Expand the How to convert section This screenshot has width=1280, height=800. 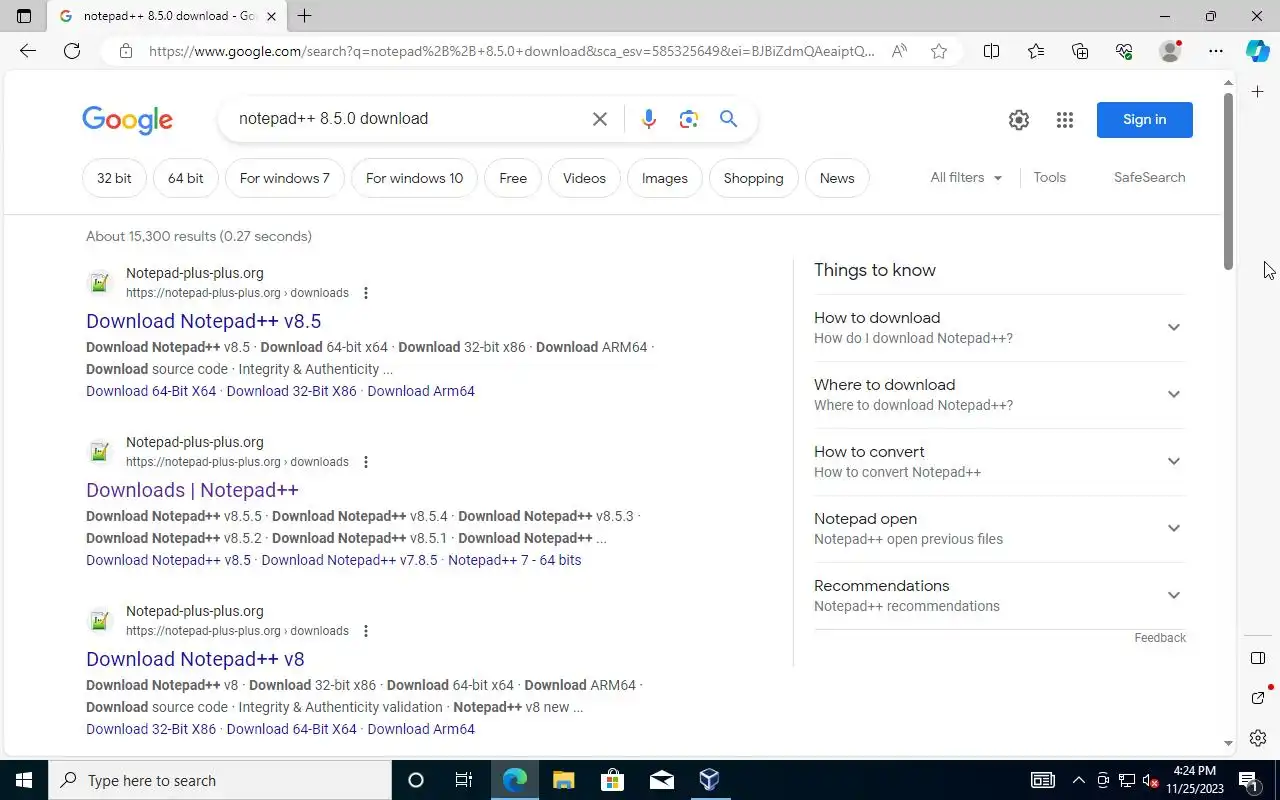pos(1000,461)
